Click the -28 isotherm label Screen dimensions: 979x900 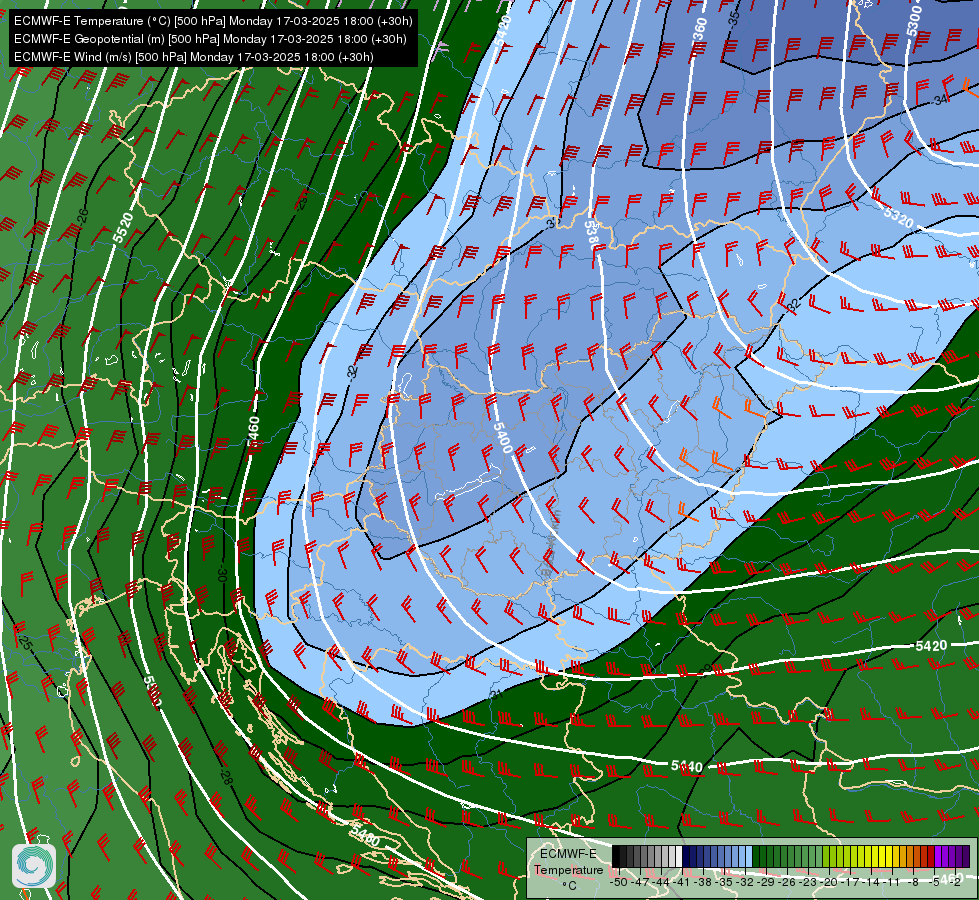[226, 777]
